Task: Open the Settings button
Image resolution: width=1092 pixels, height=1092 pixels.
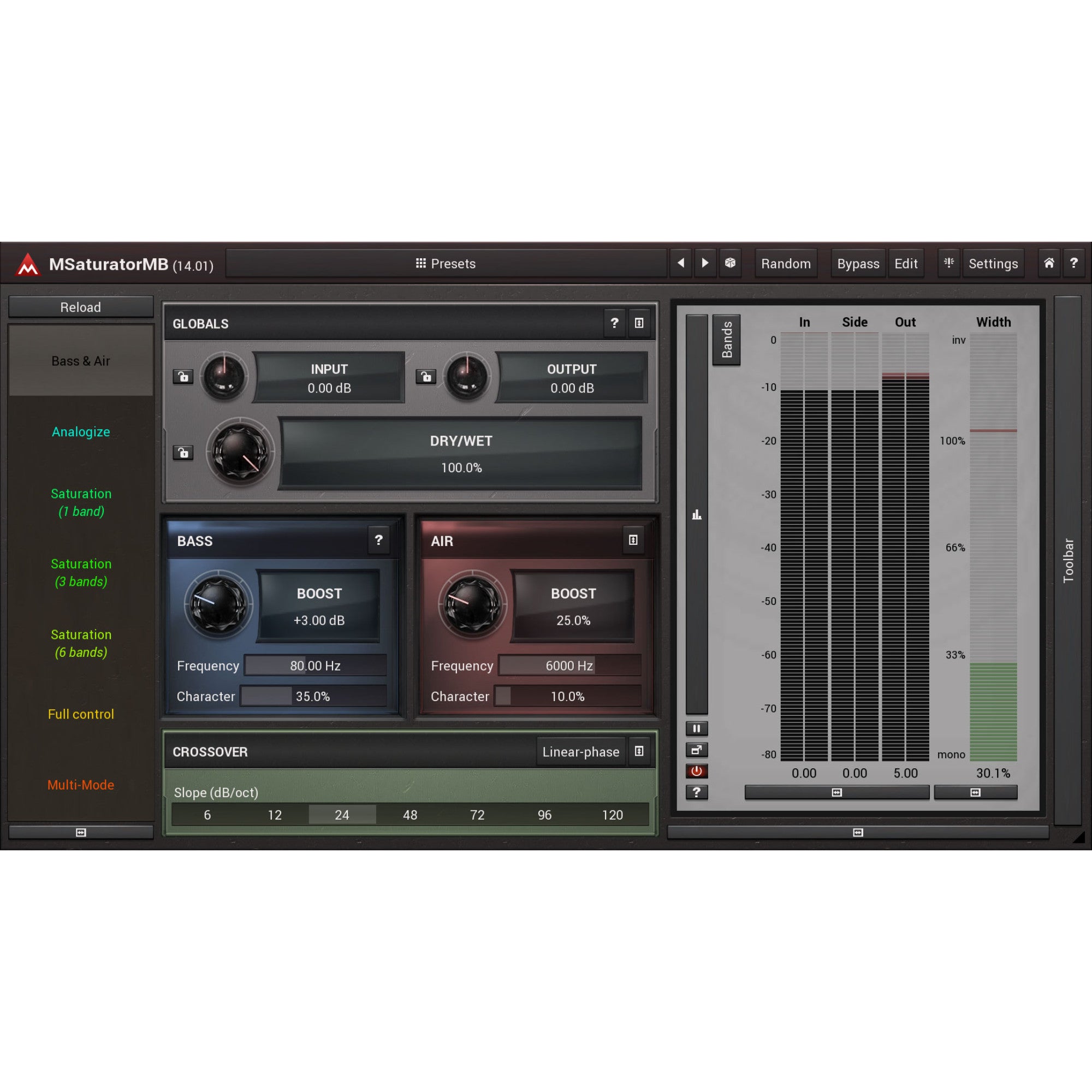Action: [x=993, y=263]
